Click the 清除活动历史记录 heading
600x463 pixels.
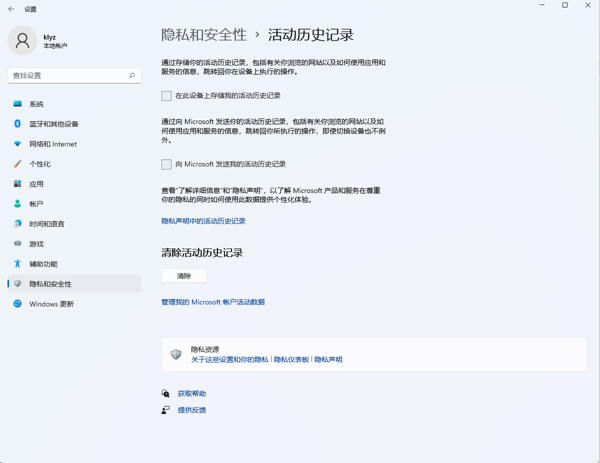[x=202, y=253]
